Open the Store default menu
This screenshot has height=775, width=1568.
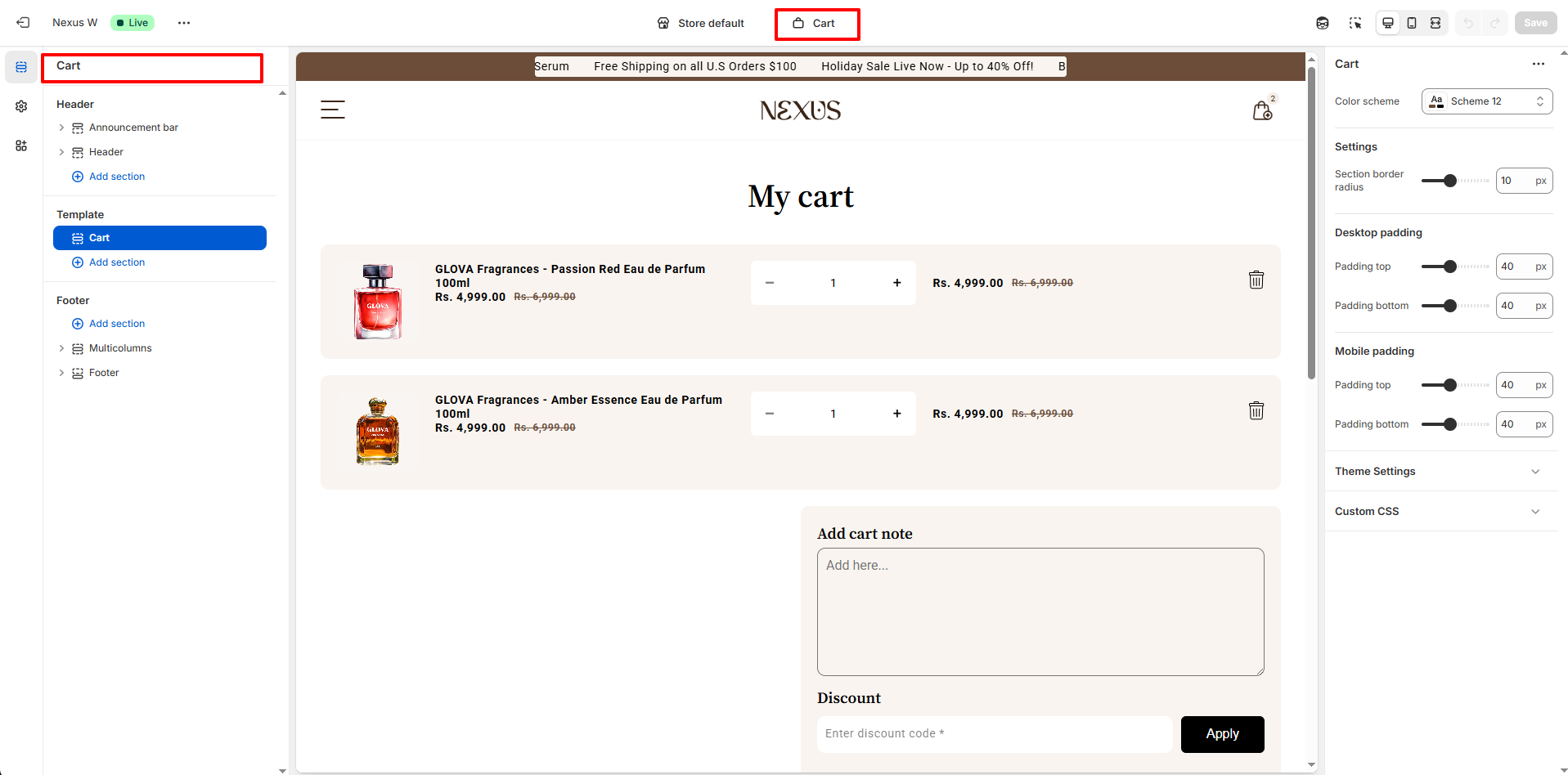701,23
